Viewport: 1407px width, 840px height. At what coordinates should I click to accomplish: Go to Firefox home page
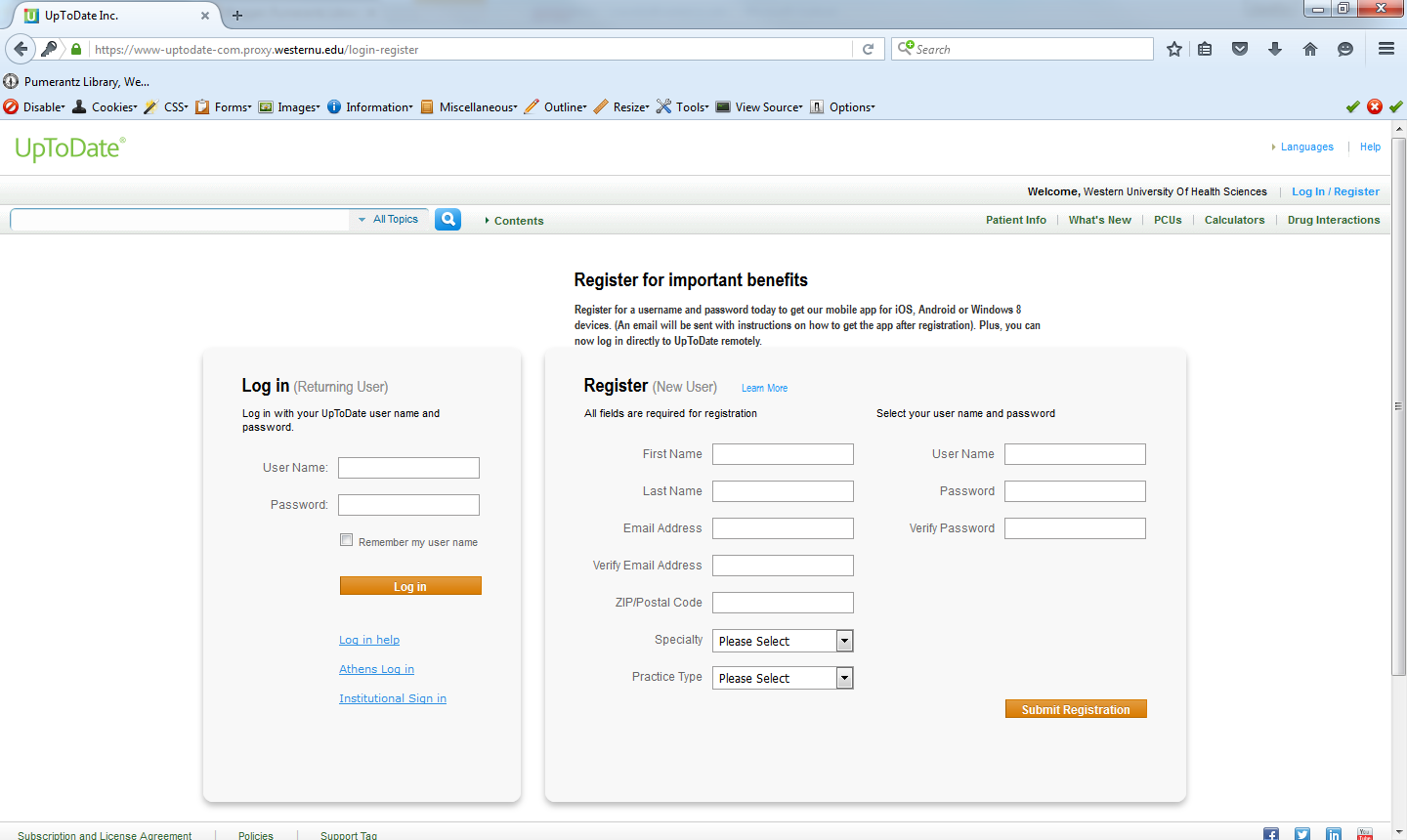[1310, 48]
